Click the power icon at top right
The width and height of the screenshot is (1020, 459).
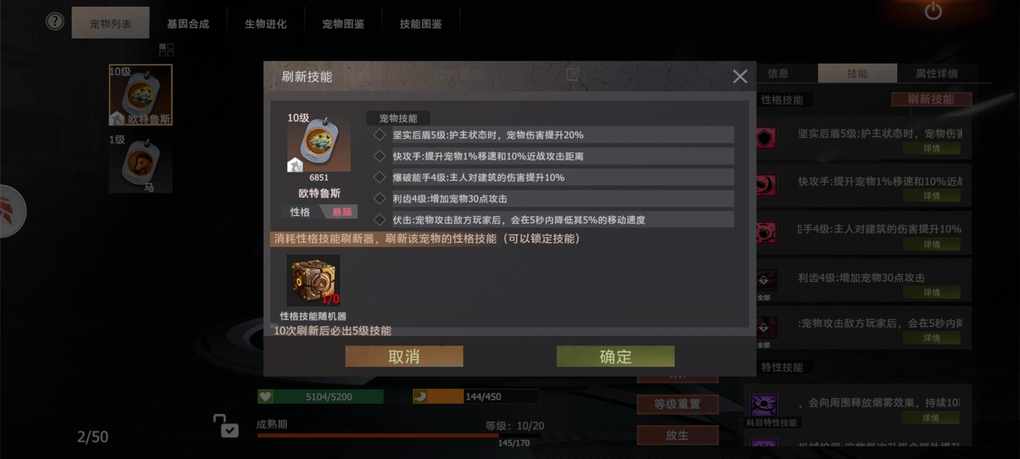click(933, 11)
